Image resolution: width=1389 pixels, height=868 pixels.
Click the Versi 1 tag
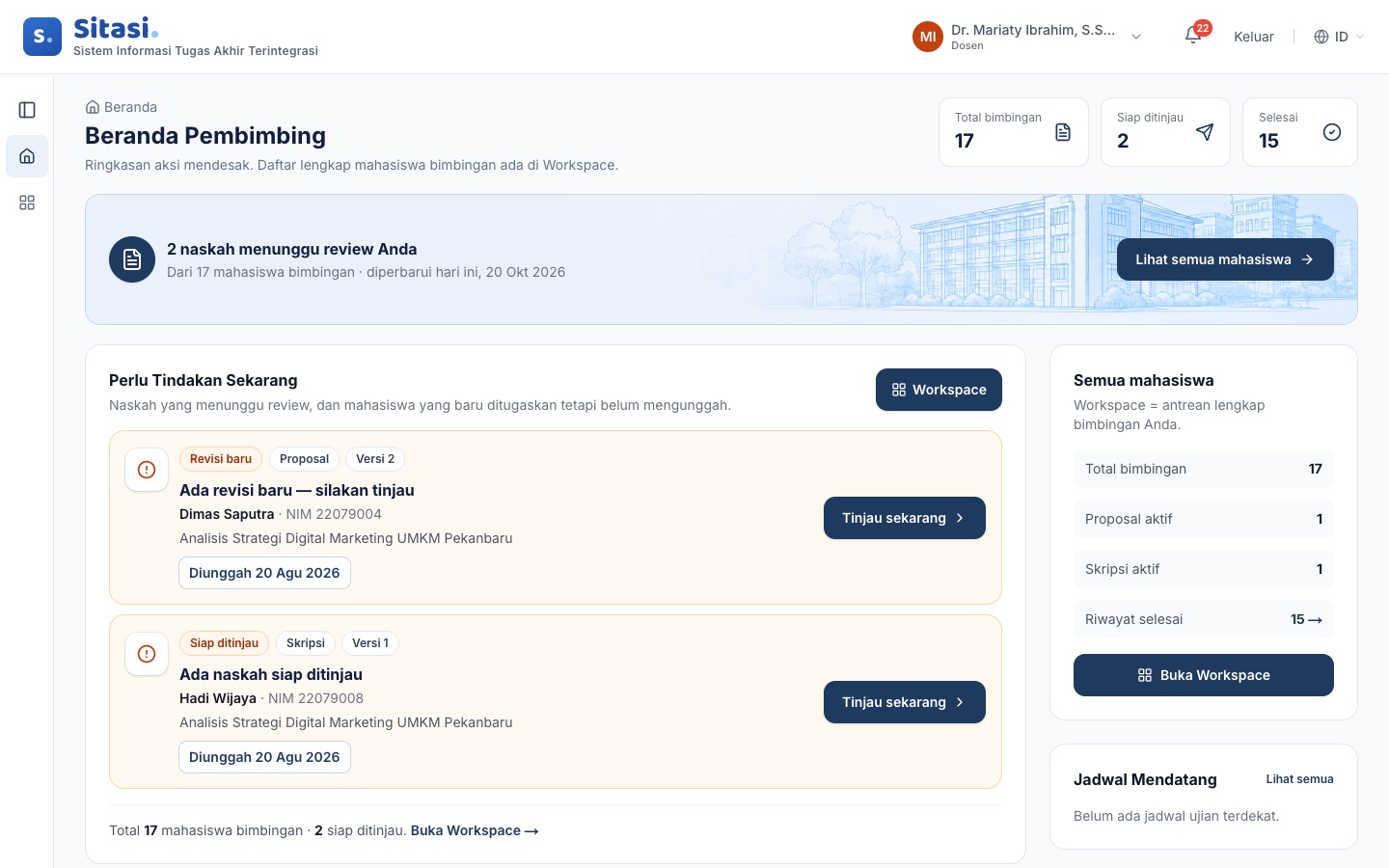coord(370,643)
